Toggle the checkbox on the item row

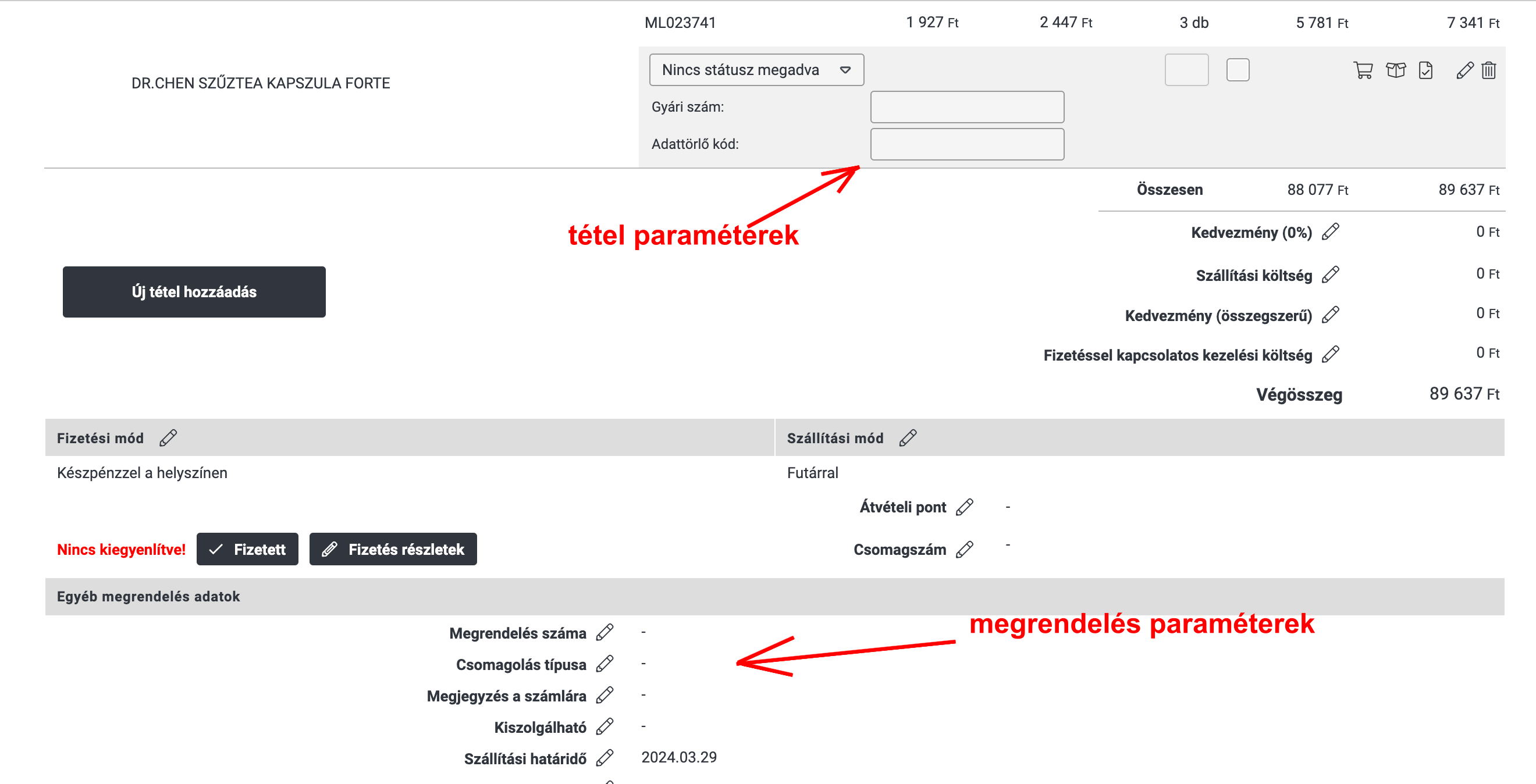(1238, 70)
